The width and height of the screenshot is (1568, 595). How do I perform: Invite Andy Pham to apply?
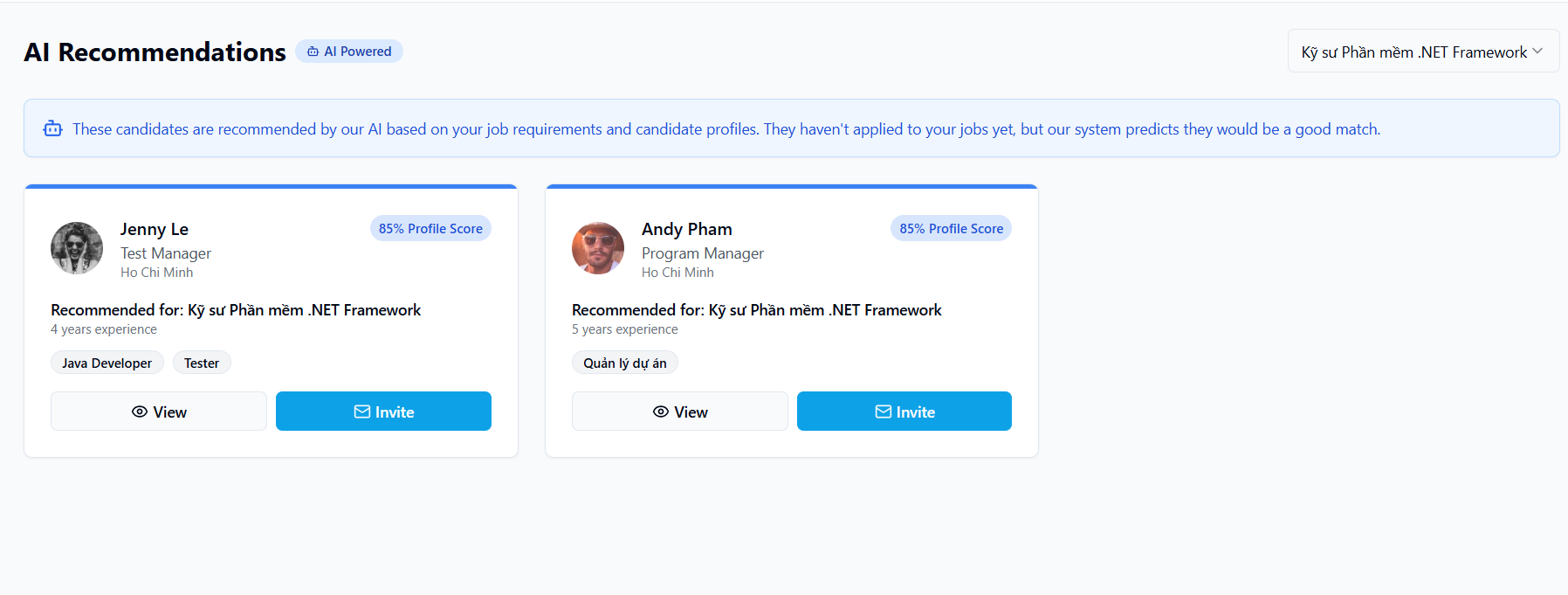904,412
